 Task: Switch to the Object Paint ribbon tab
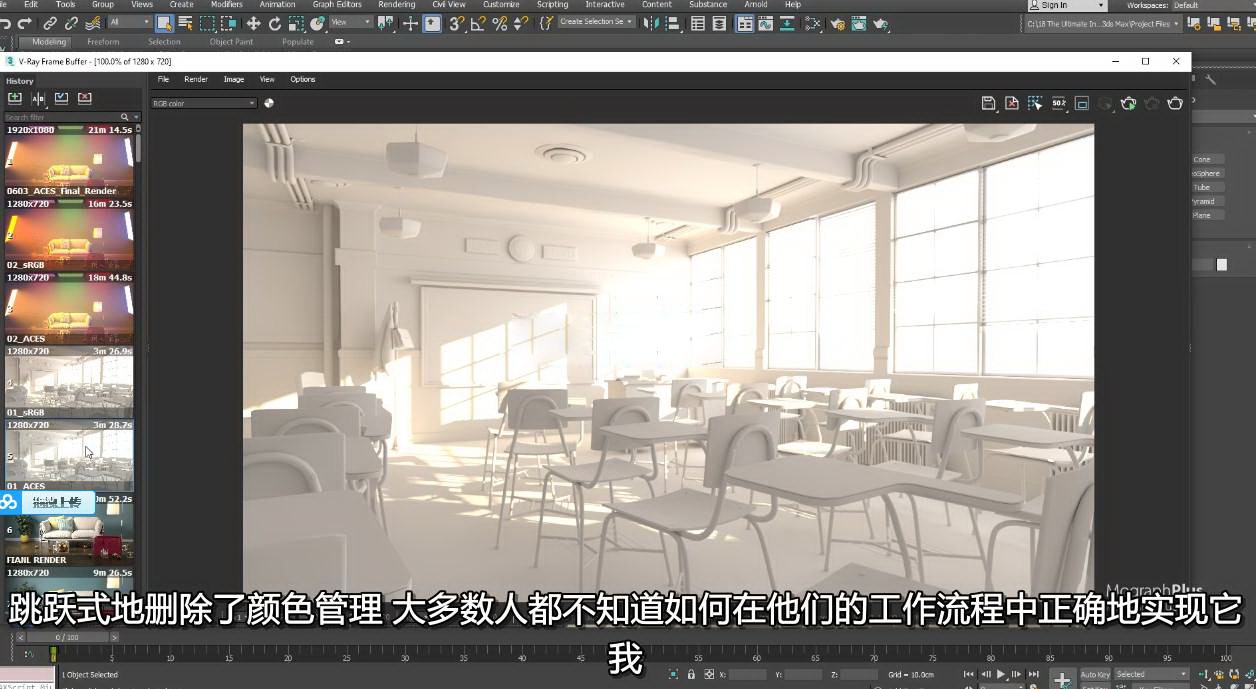231,42
